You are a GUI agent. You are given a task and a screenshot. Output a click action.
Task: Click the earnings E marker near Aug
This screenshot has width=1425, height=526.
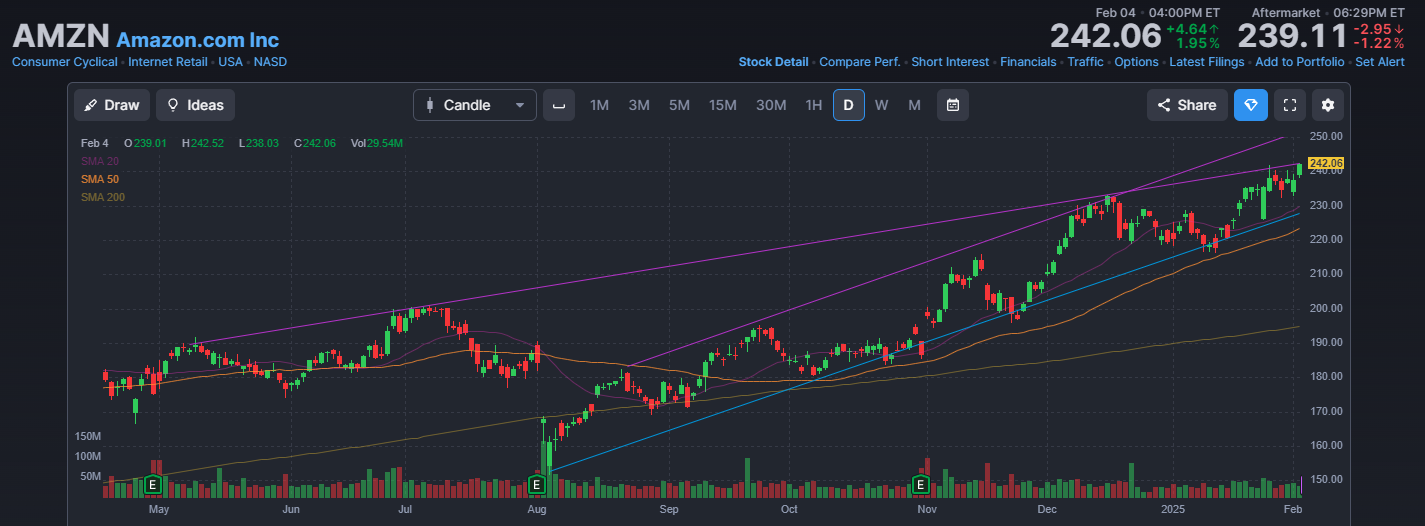[x=536, y=485]
